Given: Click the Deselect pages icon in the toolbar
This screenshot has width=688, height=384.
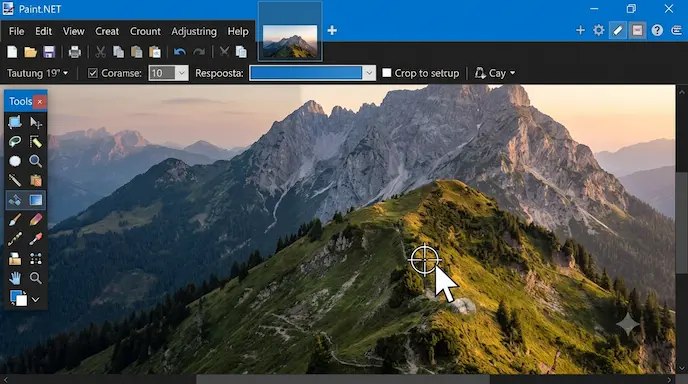Looking at the screenshot, I should [x=241, y=52].
